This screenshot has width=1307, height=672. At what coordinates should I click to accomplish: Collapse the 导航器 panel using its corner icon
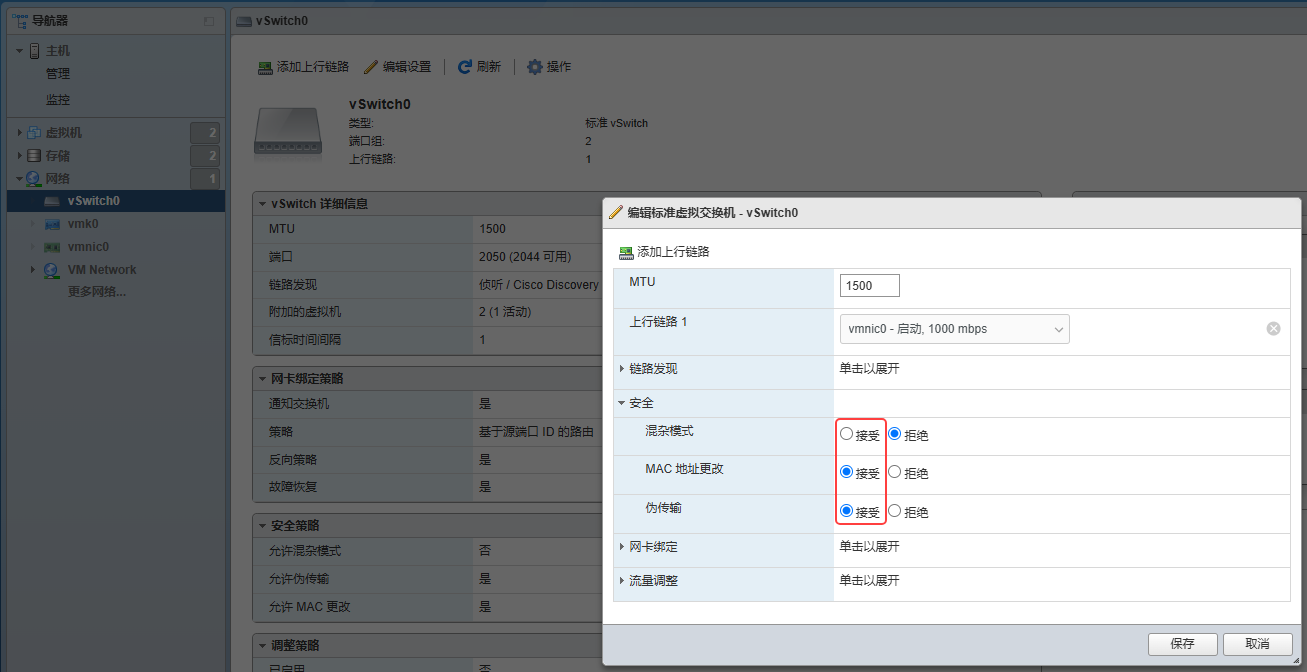(208, 21)
